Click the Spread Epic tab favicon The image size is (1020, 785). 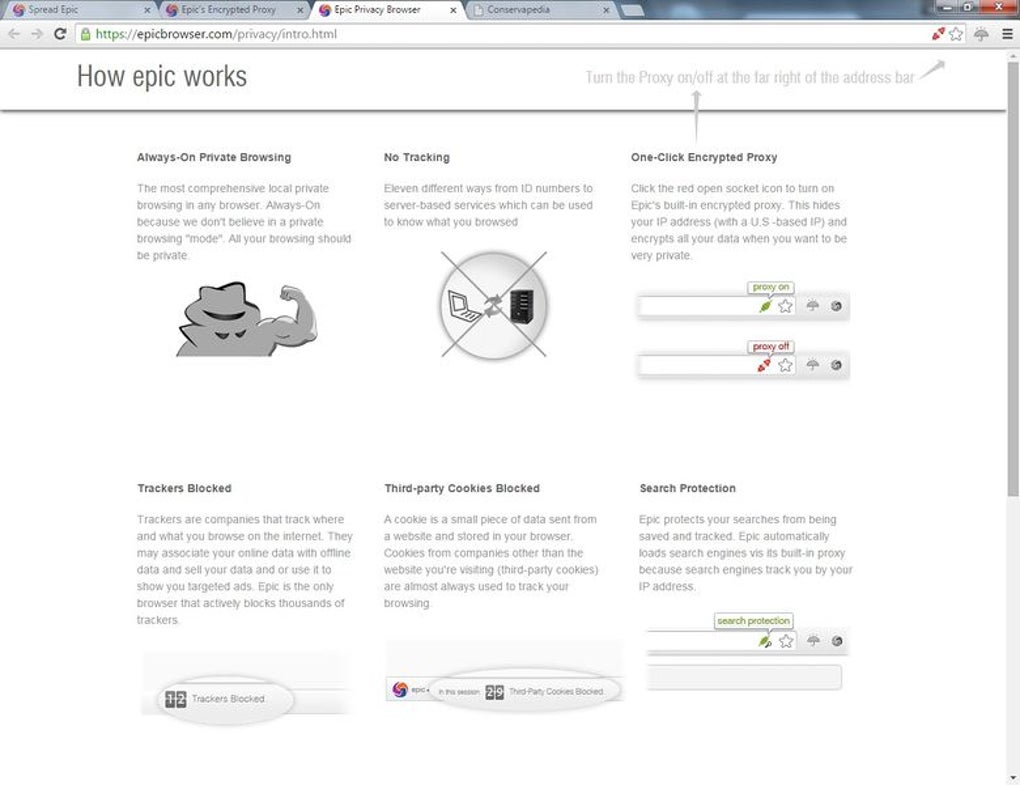click(x=18, y=10)
